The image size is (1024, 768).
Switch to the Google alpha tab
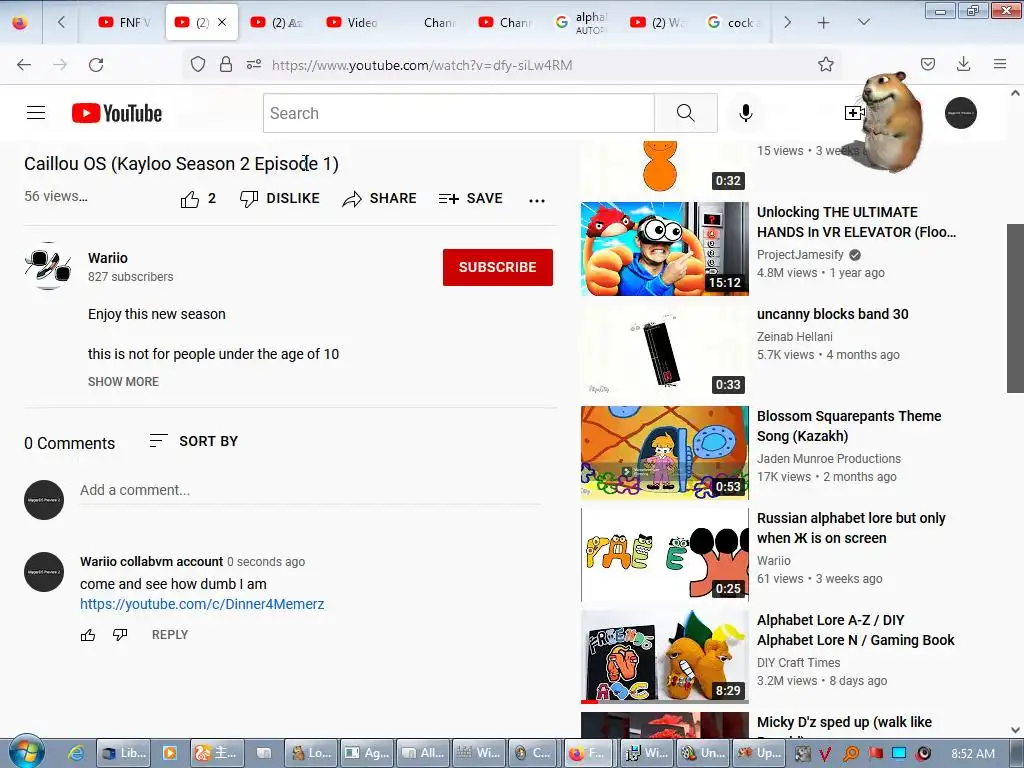coord(581,22)
